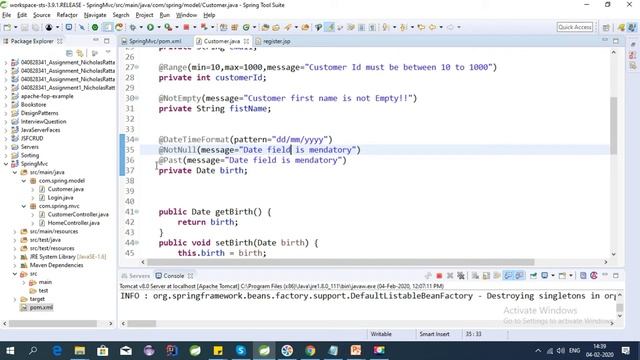
Task: Fold the @Range annotation at line 27
Action: tap(137, 67)
